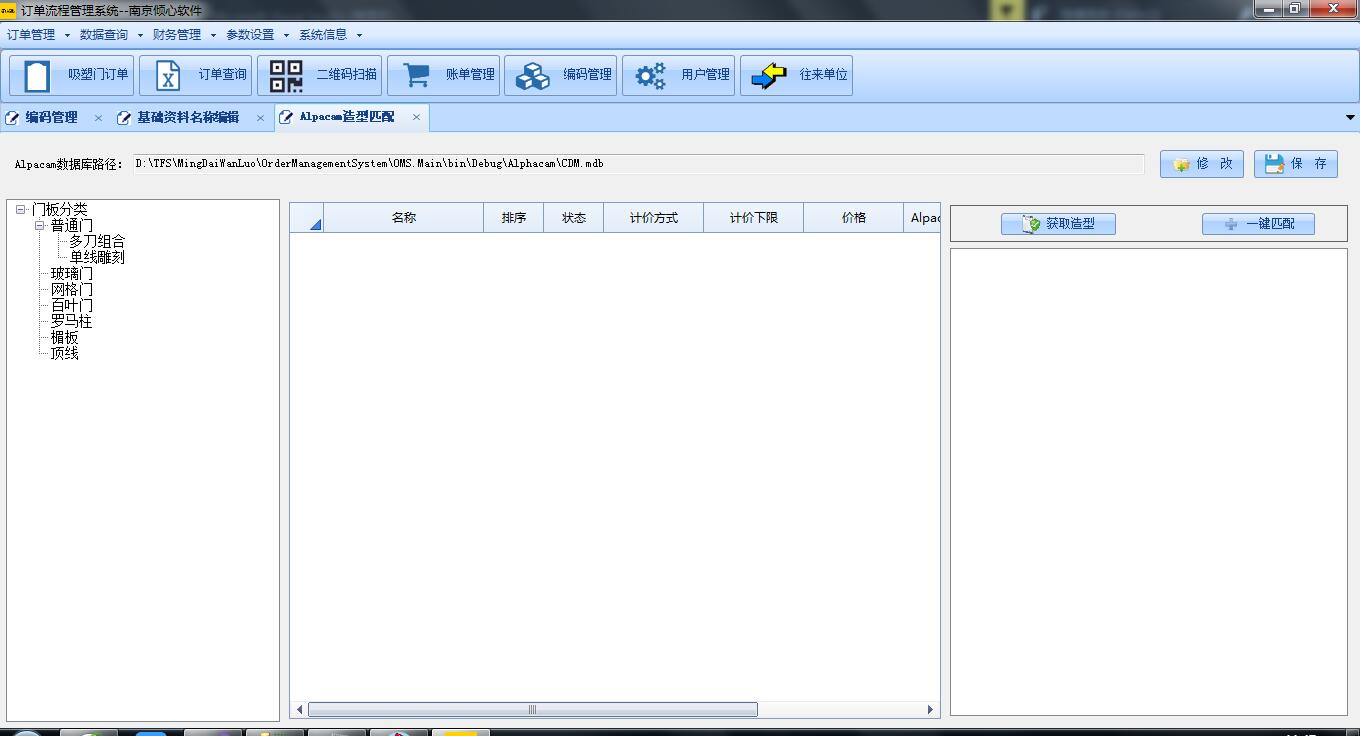This screenshot has width=1360, height=736.
Task: Click the 用户管理 gears icon
Action: [651, 76]
